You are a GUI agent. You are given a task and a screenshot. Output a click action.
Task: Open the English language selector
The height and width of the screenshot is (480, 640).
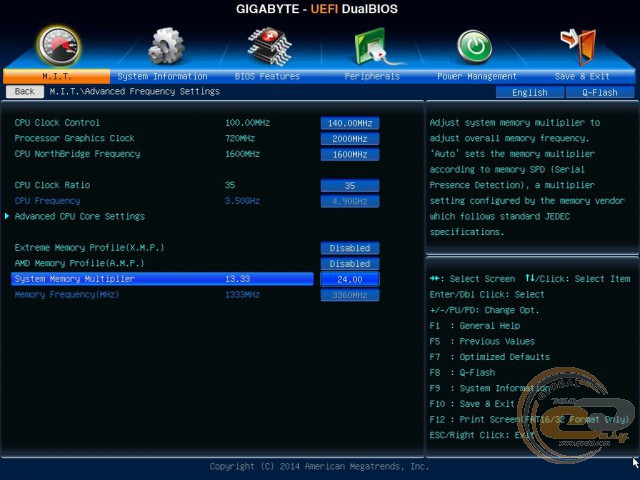(530, 92)
